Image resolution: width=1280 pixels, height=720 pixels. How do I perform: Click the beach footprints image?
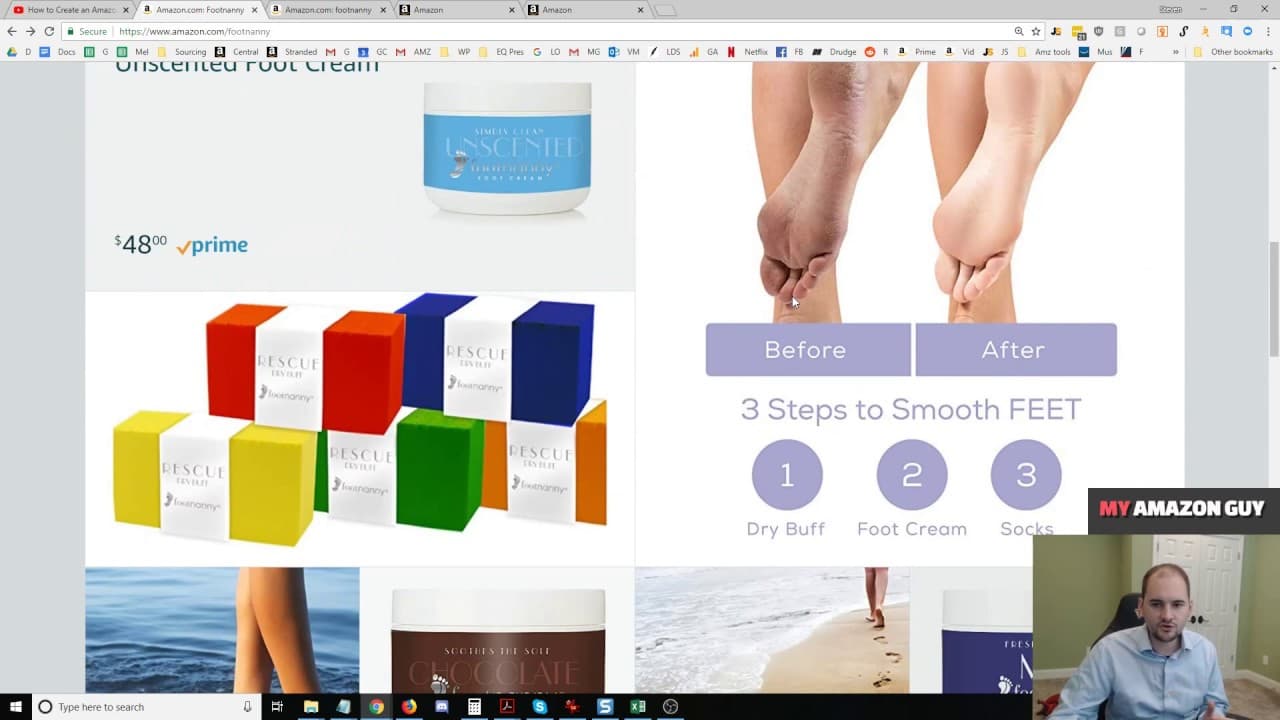click(772, 630)
